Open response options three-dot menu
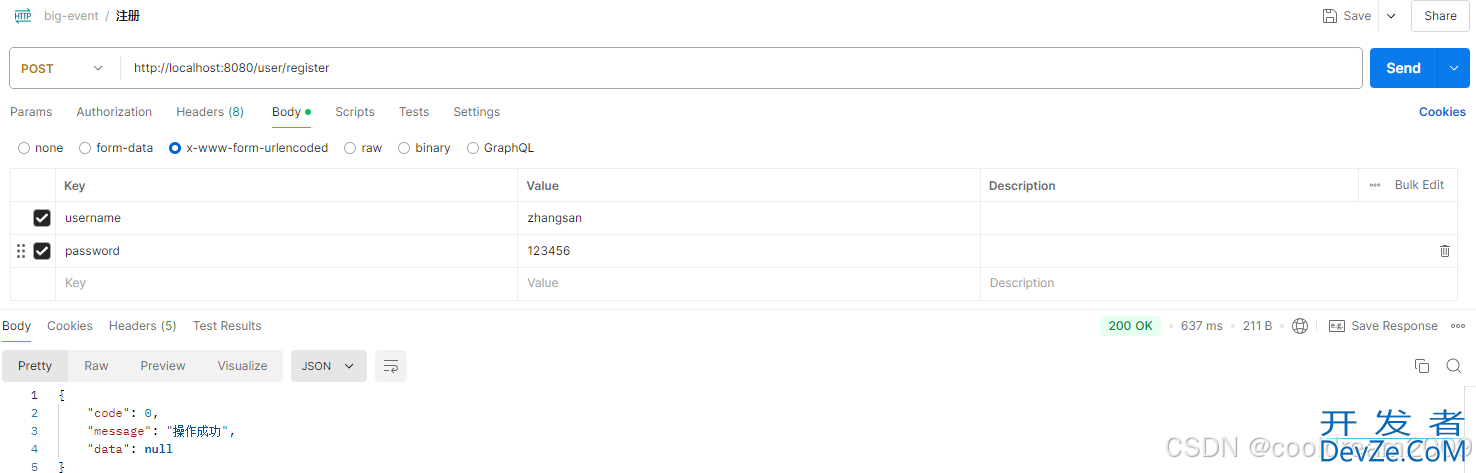 click(x=1458, y=326)
